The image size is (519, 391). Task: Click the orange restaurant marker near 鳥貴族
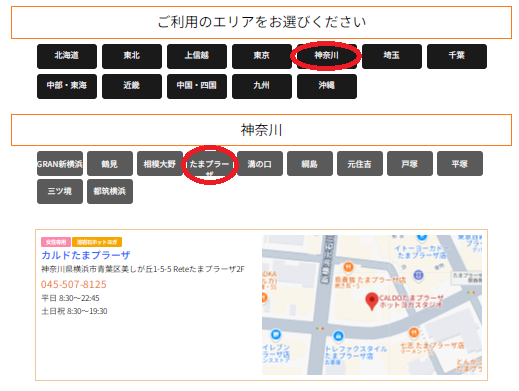click(348, 267)
